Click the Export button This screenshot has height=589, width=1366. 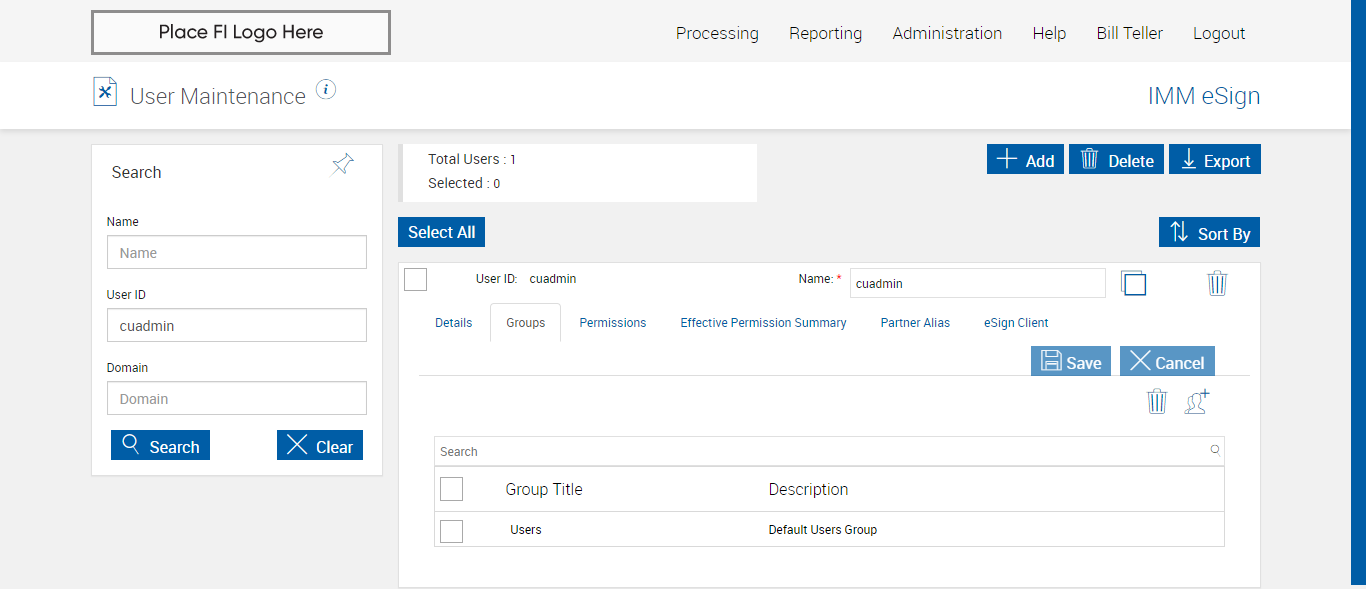tap(1215, 160)
